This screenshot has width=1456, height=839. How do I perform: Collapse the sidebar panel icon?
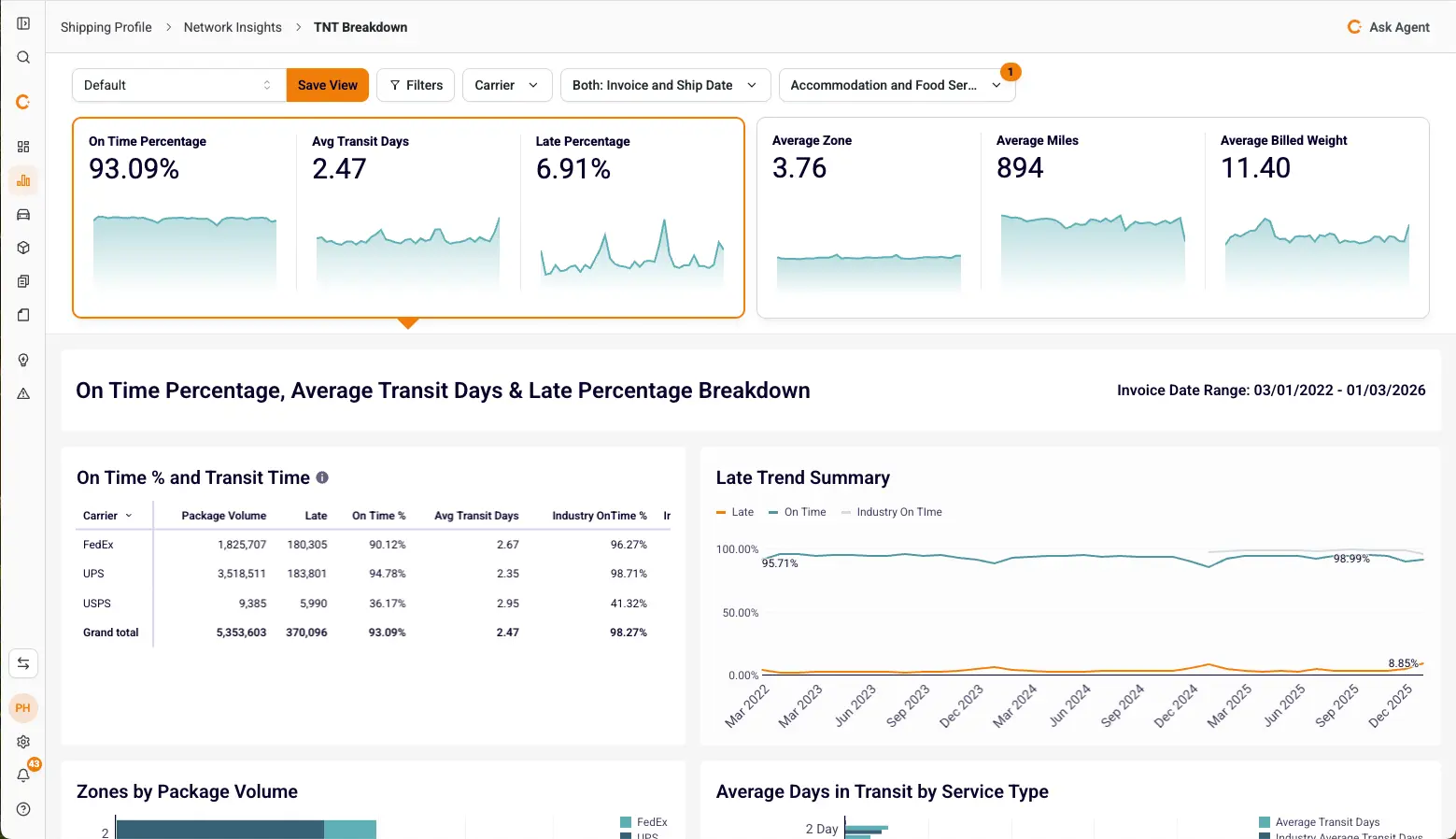click(23, 23)
